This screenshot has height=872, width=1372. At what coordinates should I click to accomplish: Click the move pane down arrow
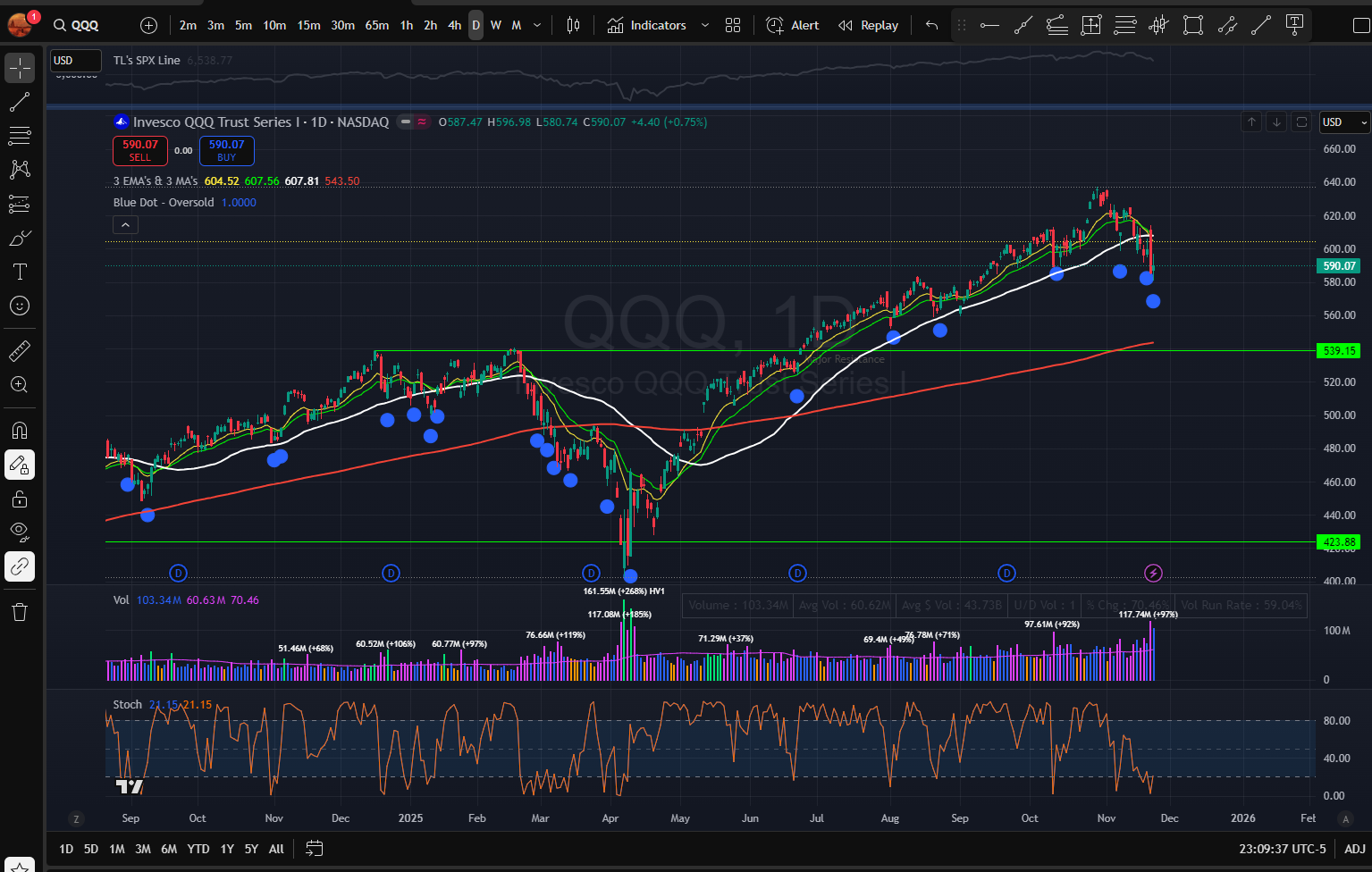pos(1276,122)
